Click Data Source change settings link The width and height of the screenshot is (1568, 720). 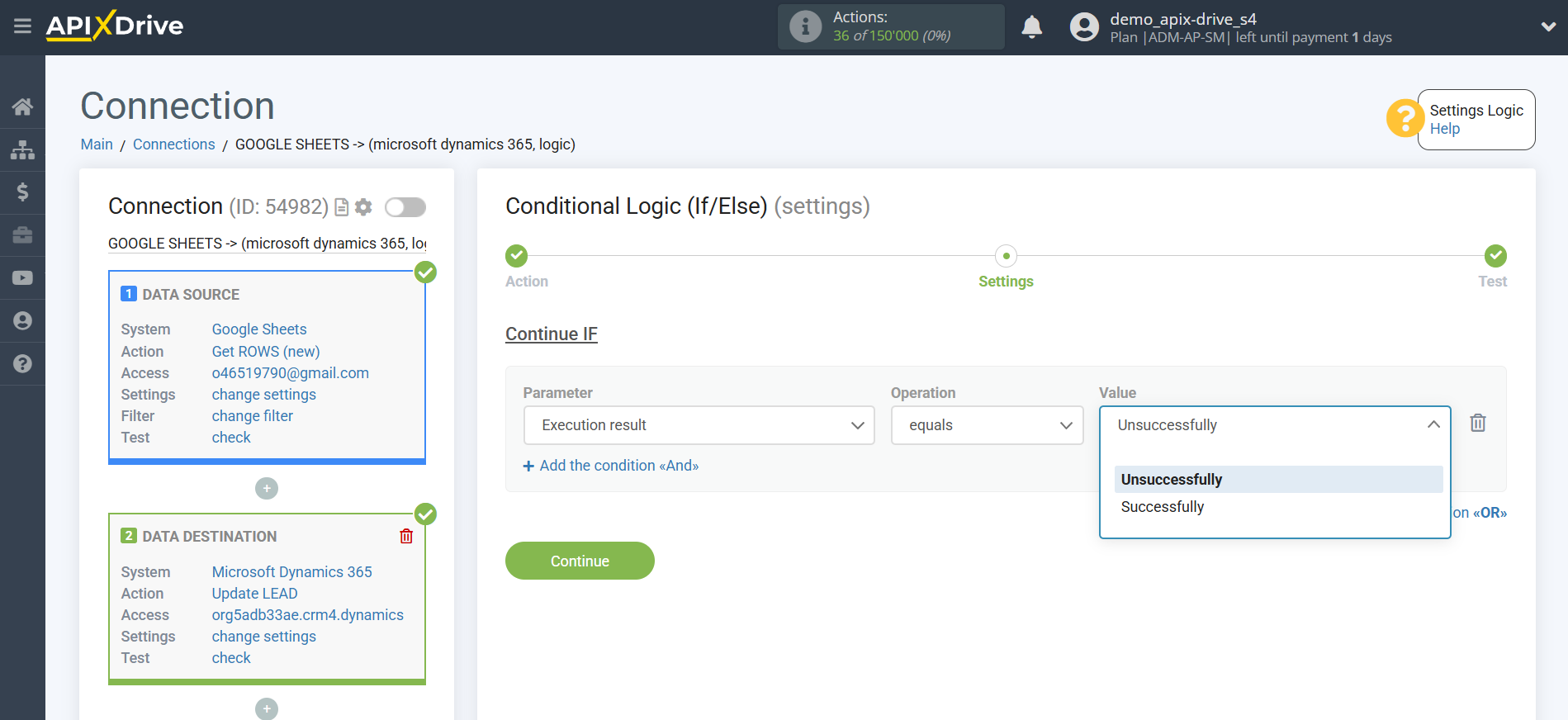[264, 395]
